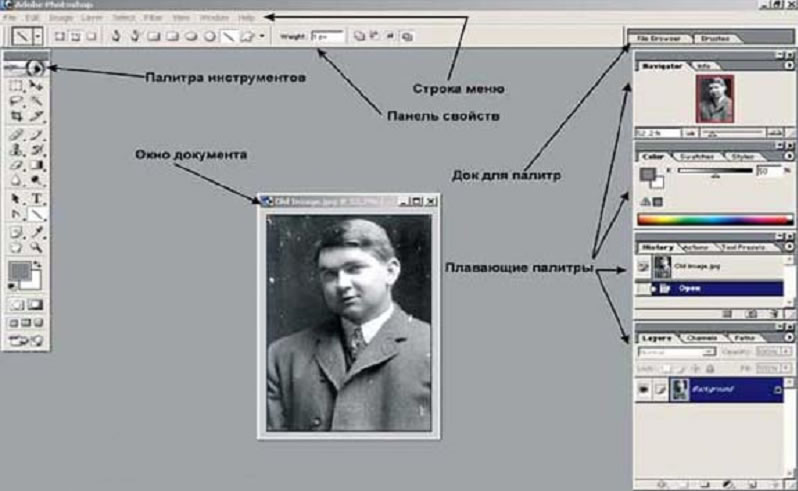Enable Fill Pixels mode in options bar
Image resolution: width=798 pixels, height=491 pixels.
92,36
